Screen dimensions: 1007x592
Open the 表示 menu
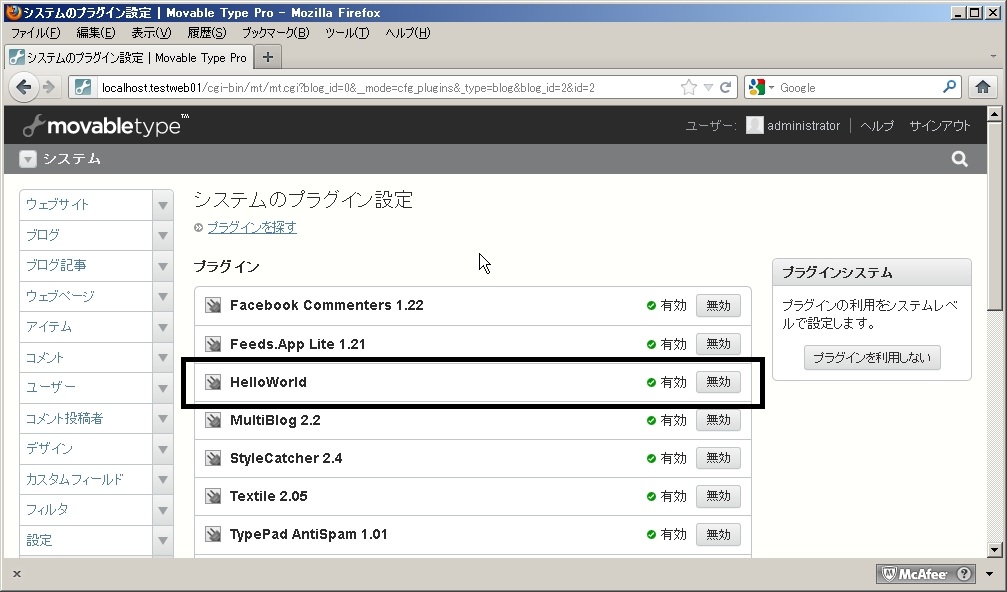pos(151,33)
